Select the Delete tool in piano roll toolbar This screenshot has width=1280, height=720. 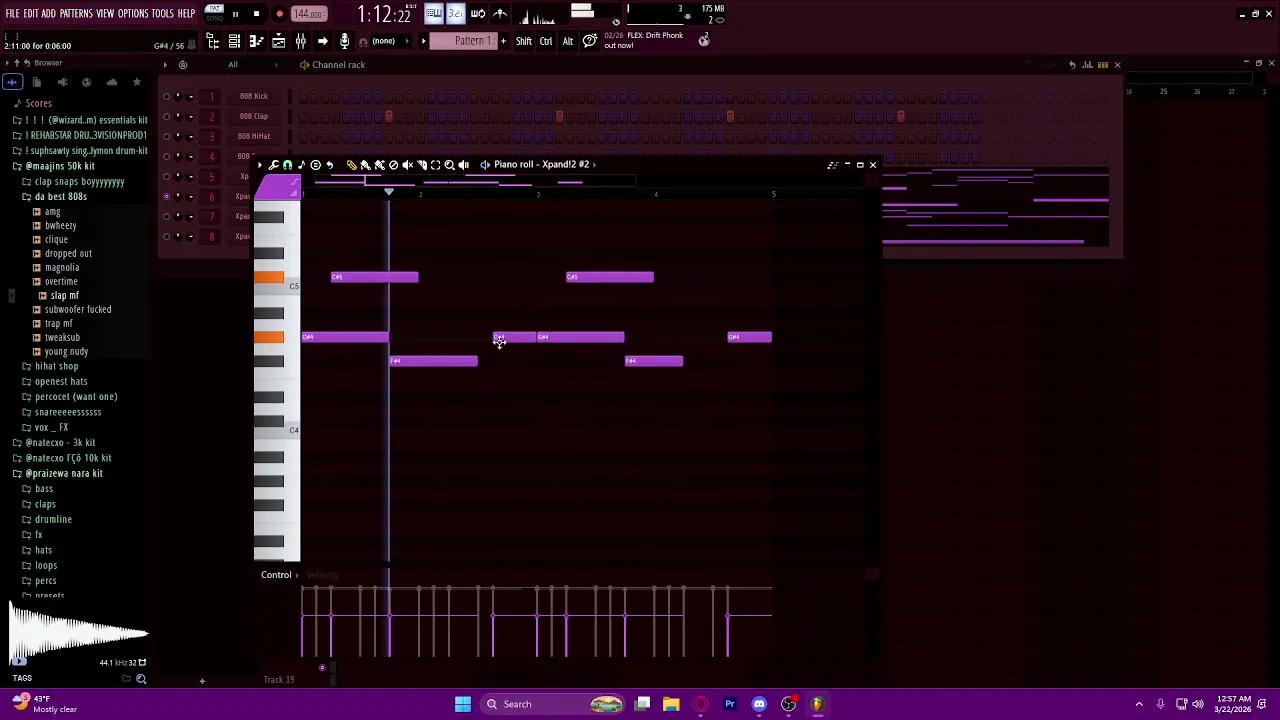click(x=393, y=165)
